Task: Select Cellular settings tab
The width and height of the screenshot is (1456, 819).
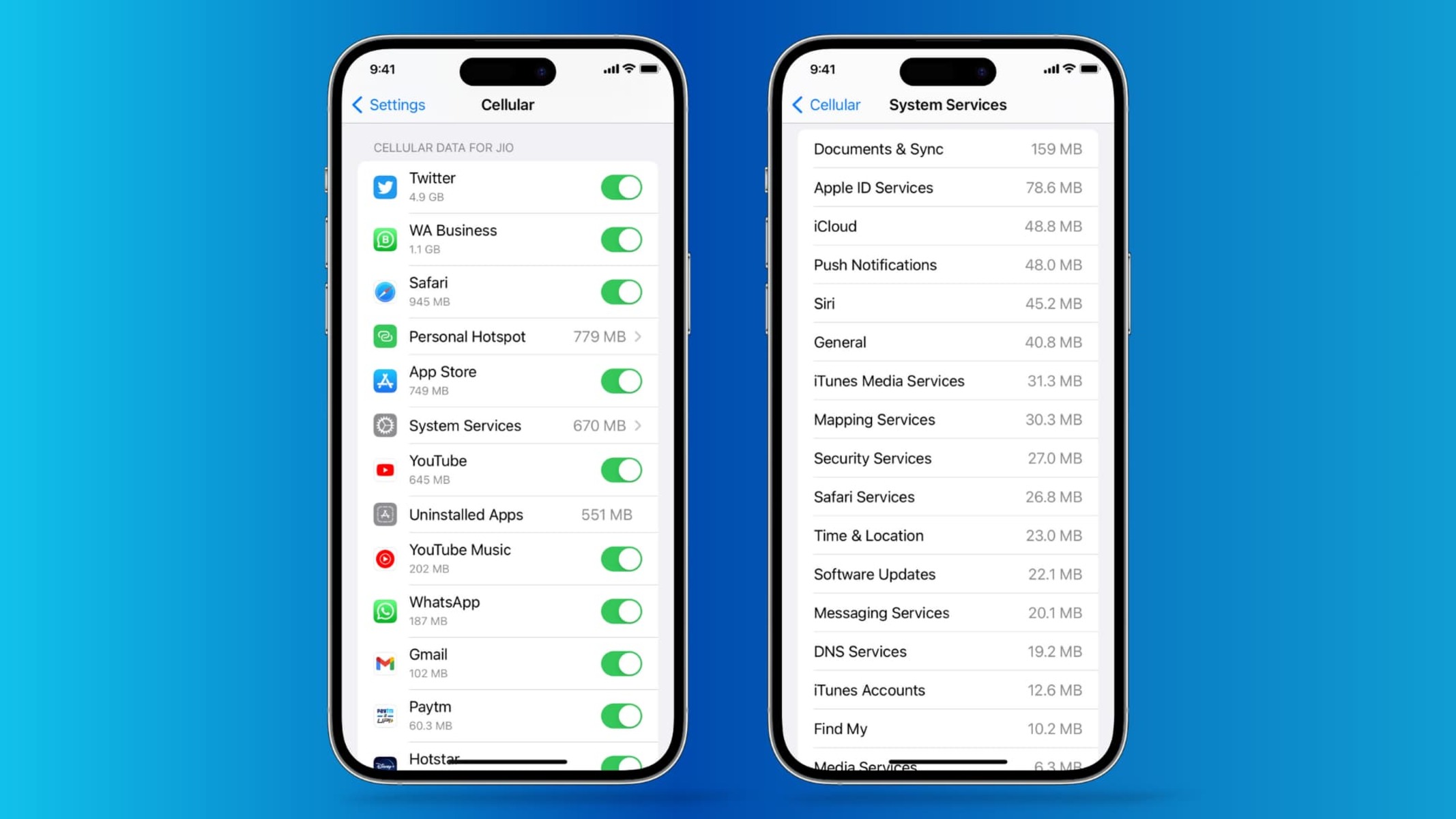Action: pos(834,104)
